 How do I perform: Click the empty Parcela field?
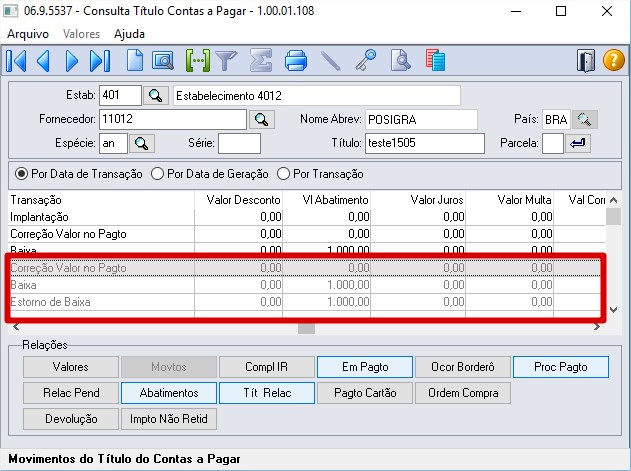(553, 144)
